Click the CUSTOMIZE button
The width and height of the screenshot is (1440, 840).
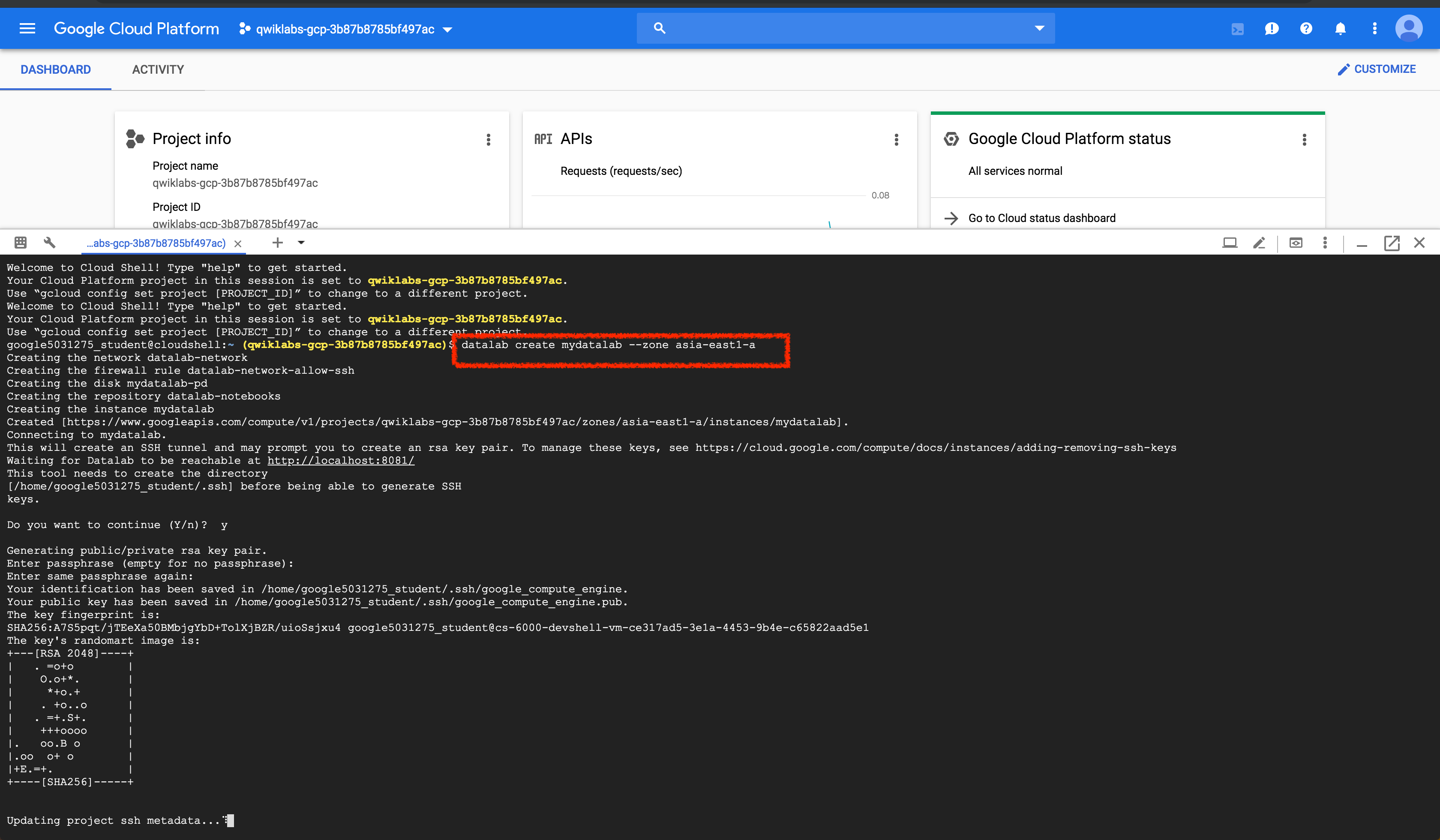click(1377, 69)
